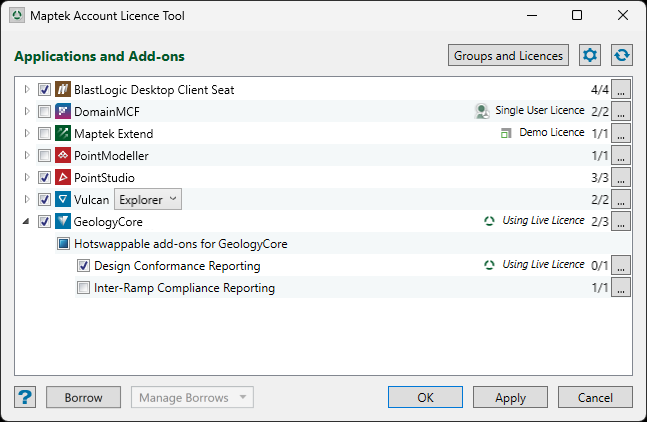Uncheck Design Conformance Reporting add-on
Image resolution: width=647 pixels, height=422 pixels.
pyautogui.click(x=84, y=266)
